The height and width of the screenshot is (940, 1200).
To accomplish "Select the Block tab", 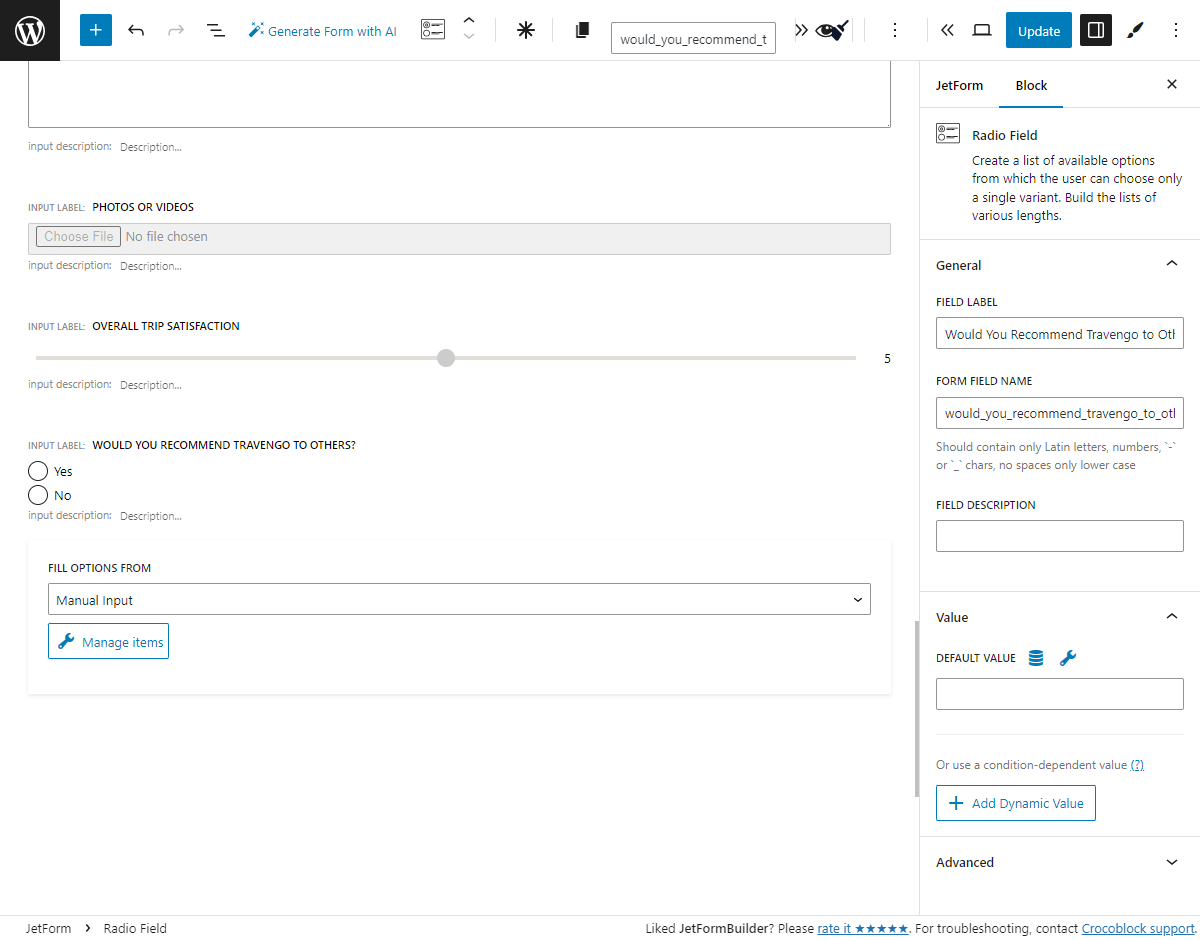I will [x=1031, y=85].
